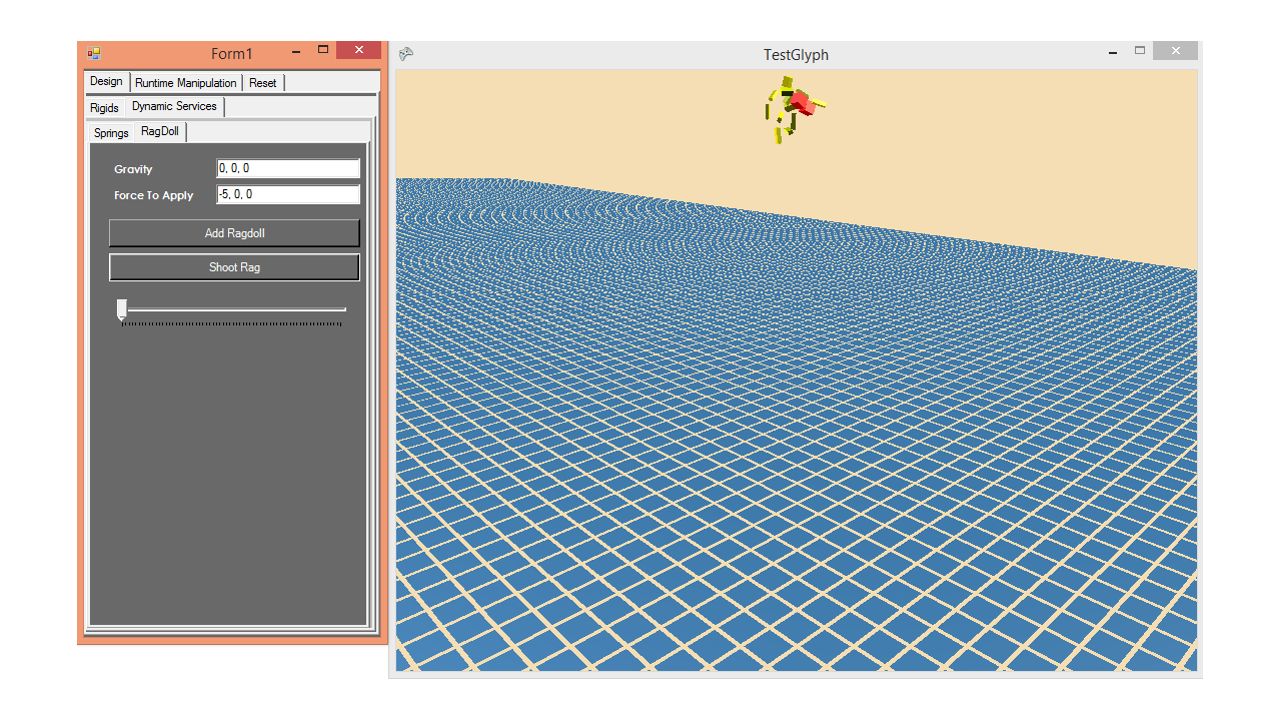
Task: Open the Dynamic Services tab
Action: pos(174,106)
